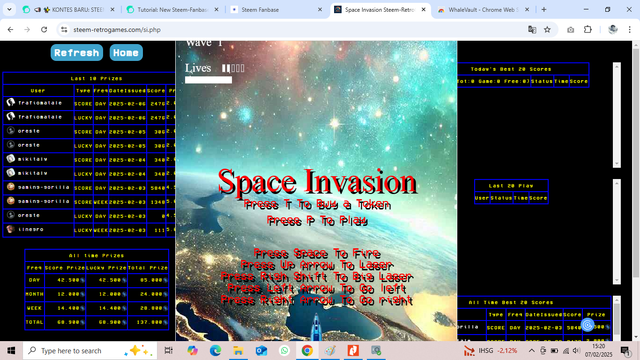Click the Chrome taskbar icon
The height and width of the screenshot is (360, 640).
pyautogui.click(x=307, y=351)
